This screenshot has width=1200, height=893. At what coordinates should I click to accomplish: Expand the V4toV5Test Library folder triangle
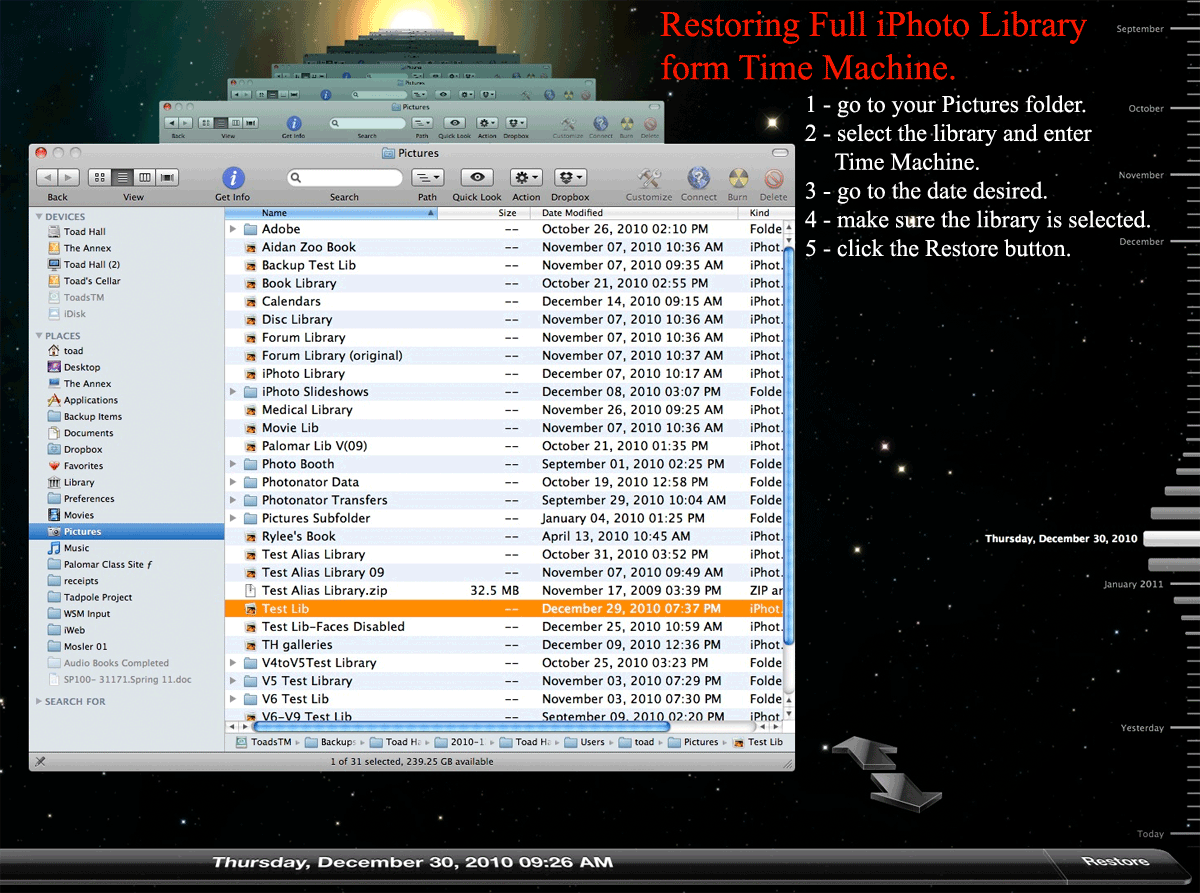click(233, 663)
